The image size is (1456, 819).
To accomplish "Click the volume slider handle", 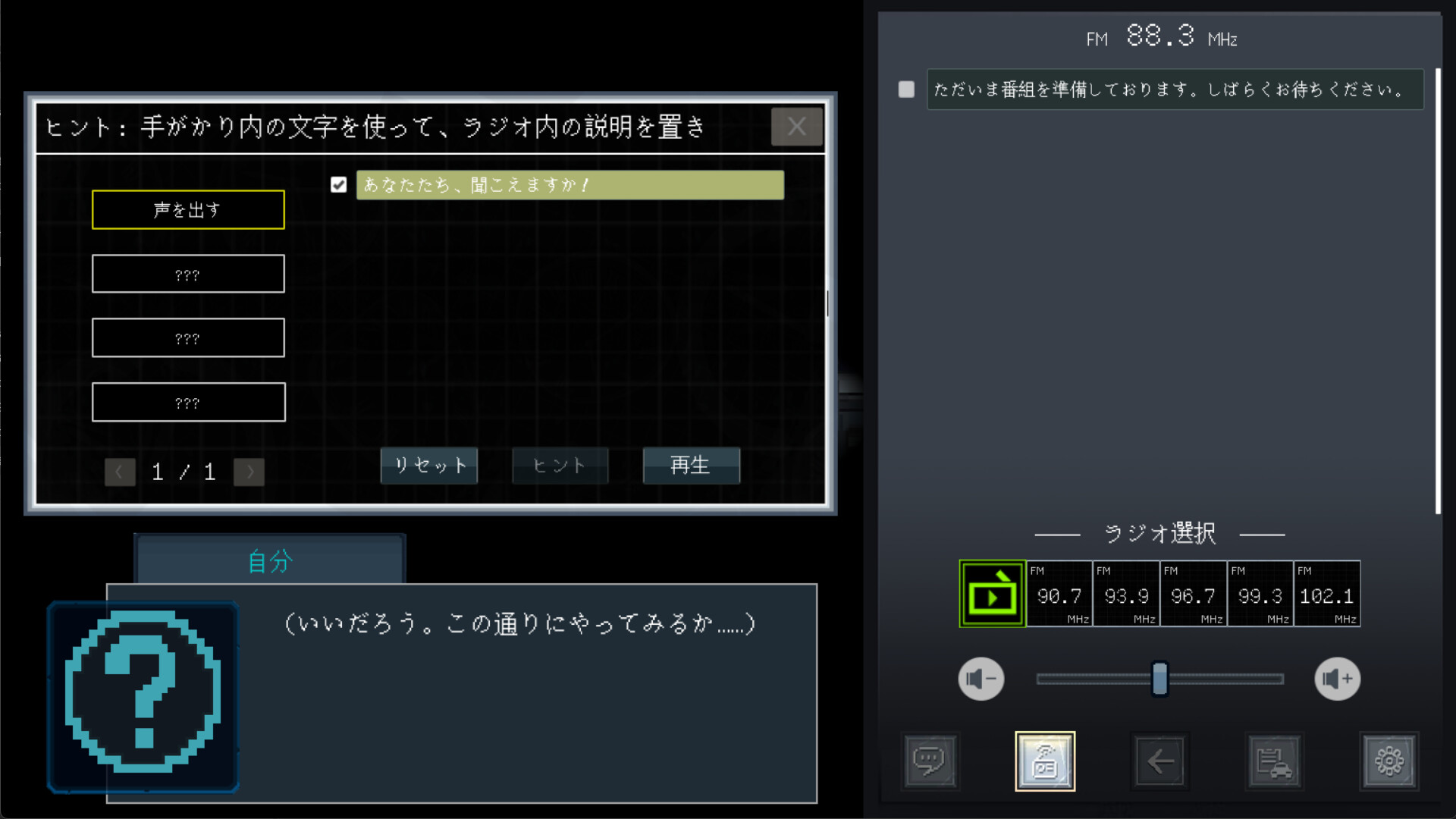I will click(1159, 679).
